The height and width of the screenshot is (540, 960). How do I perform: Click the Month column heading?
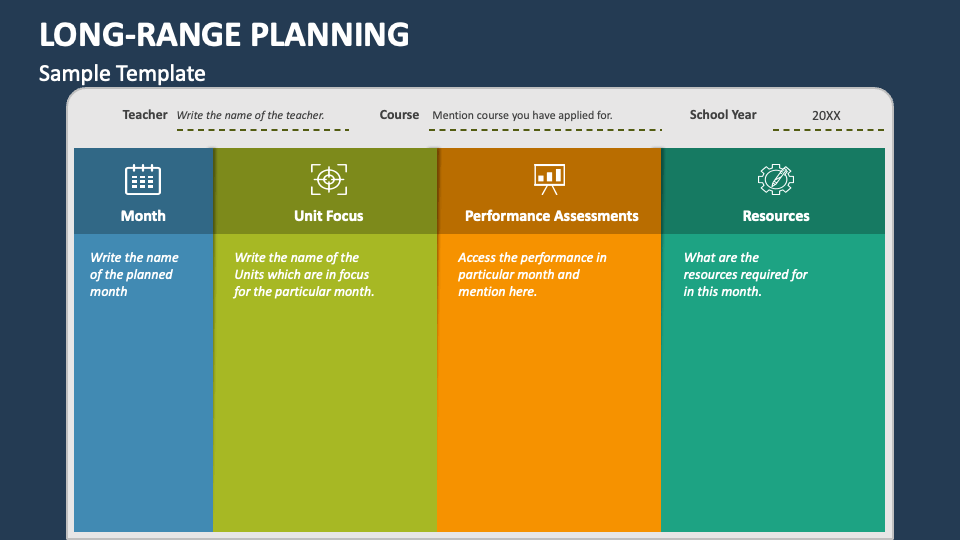pos(143,216)
